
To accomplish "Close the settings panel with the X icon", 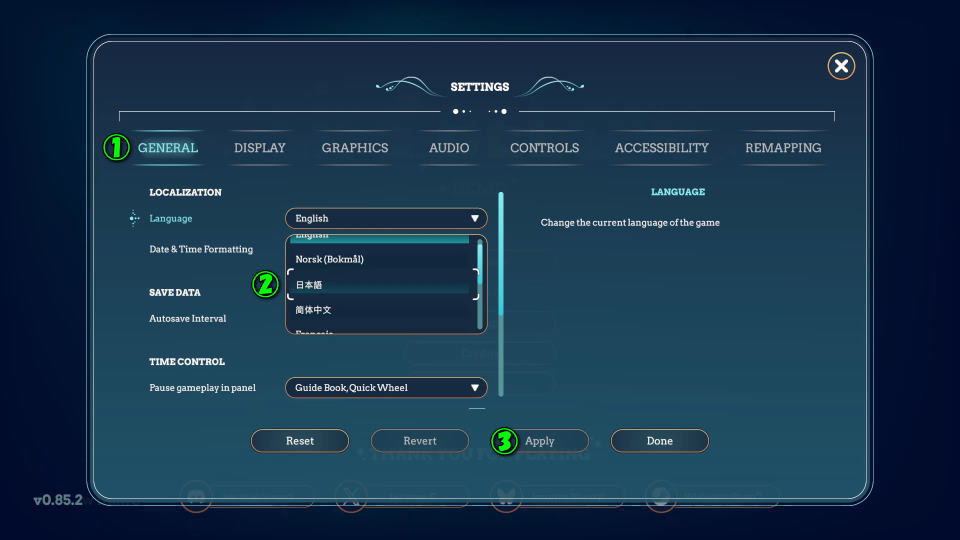I will [841, 66].
